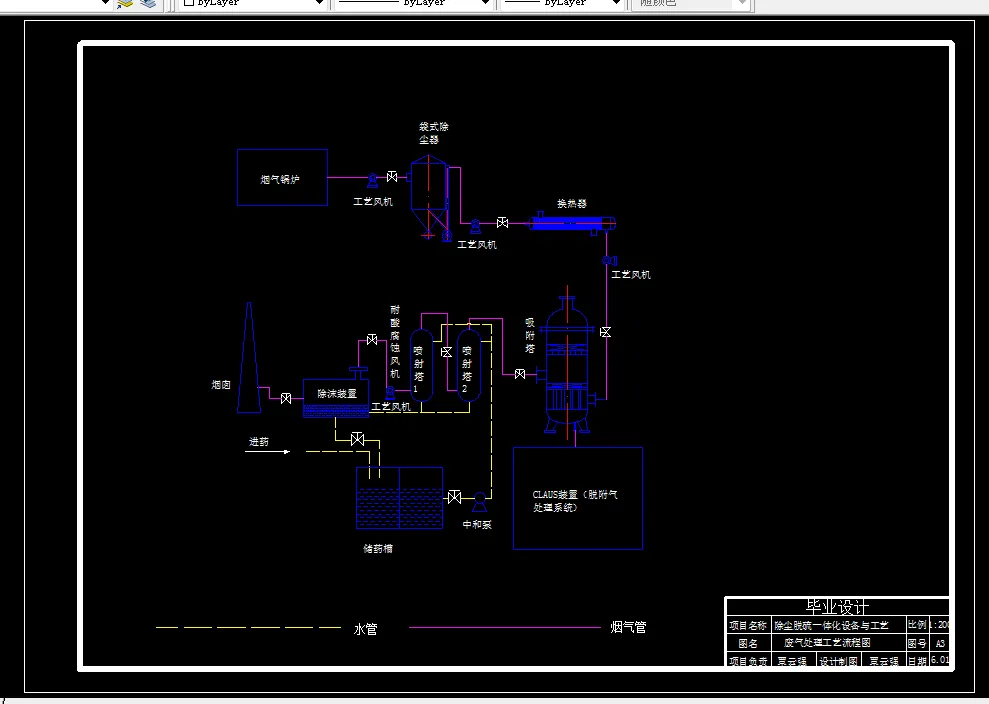This screenshot has height=704, width=989.
Task: Select the valve at the adsorption tower inlet
Action: pyautogui.click(x=520, y=374)
